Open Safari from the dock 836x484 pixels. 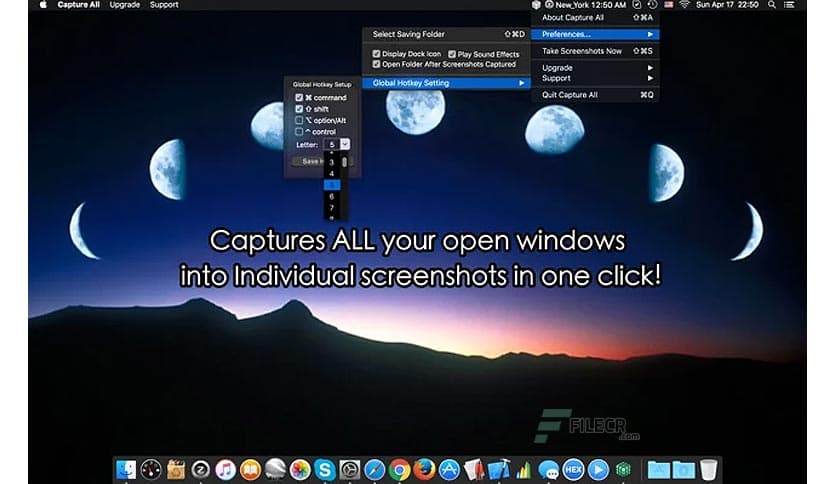(374, 469)
